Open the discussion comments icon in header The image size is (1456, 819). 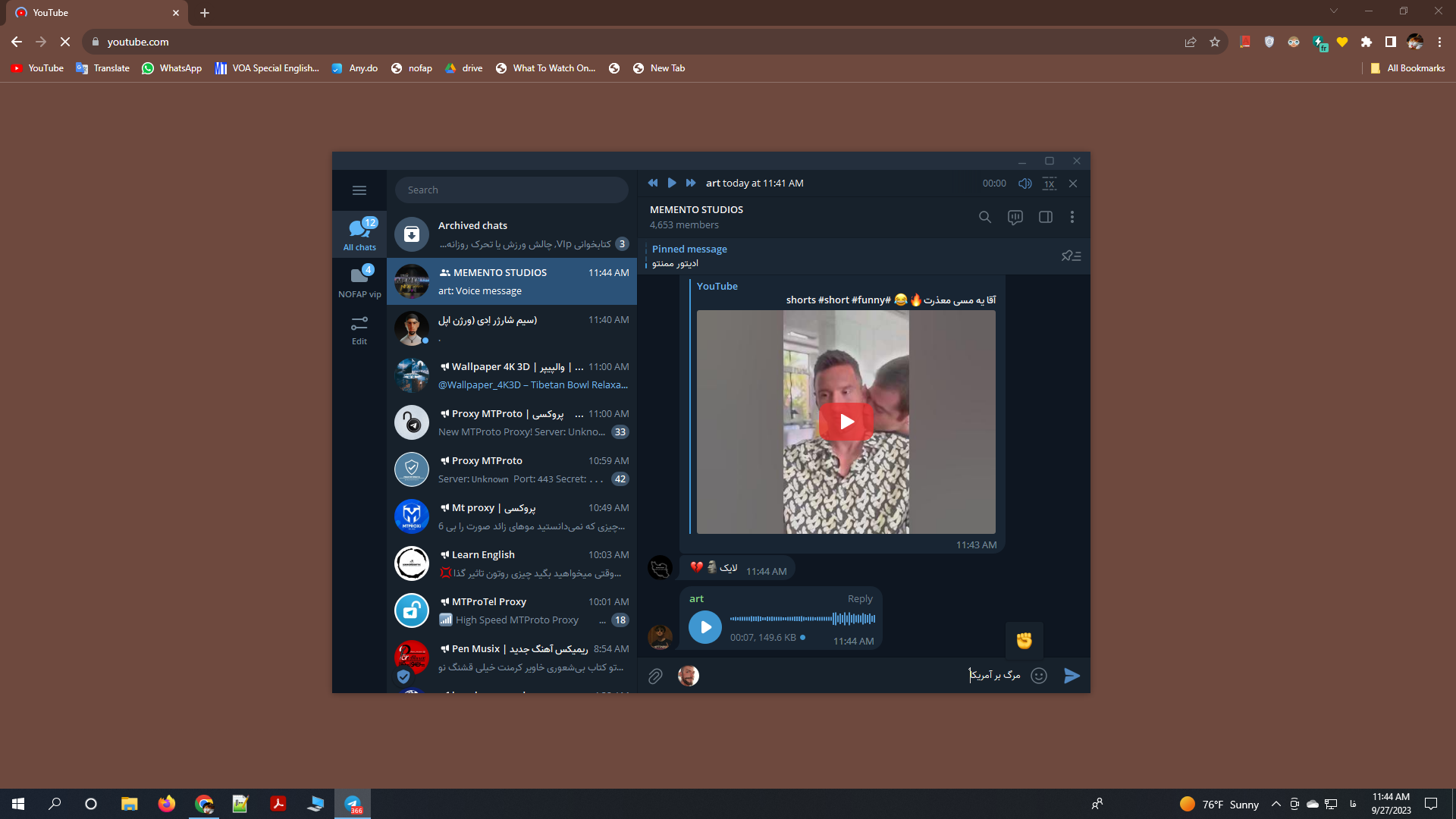point(1015,217)
